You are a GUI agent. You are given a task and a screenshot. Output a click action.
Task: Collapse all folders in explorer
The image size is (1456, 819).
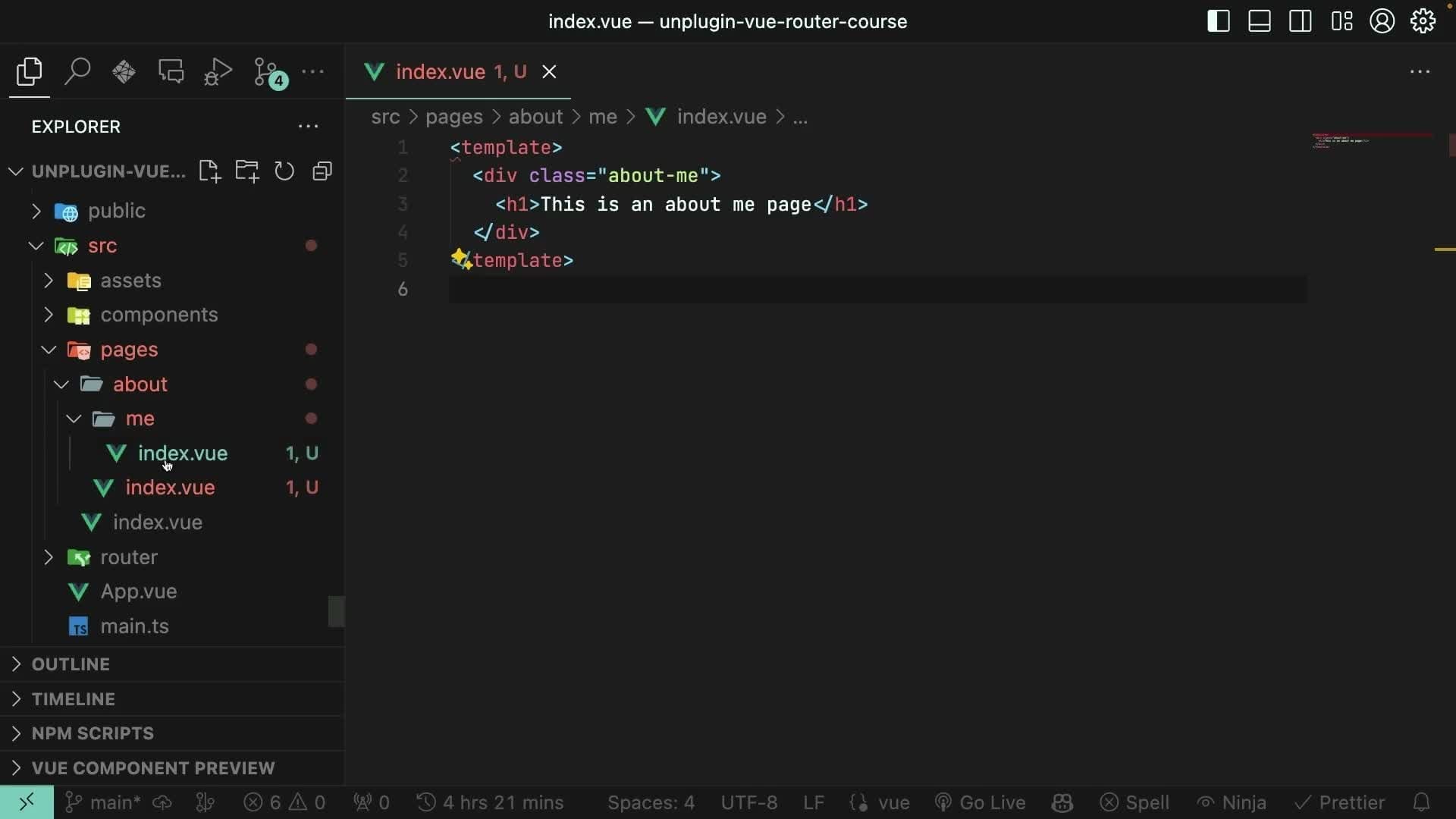point(322,171)
